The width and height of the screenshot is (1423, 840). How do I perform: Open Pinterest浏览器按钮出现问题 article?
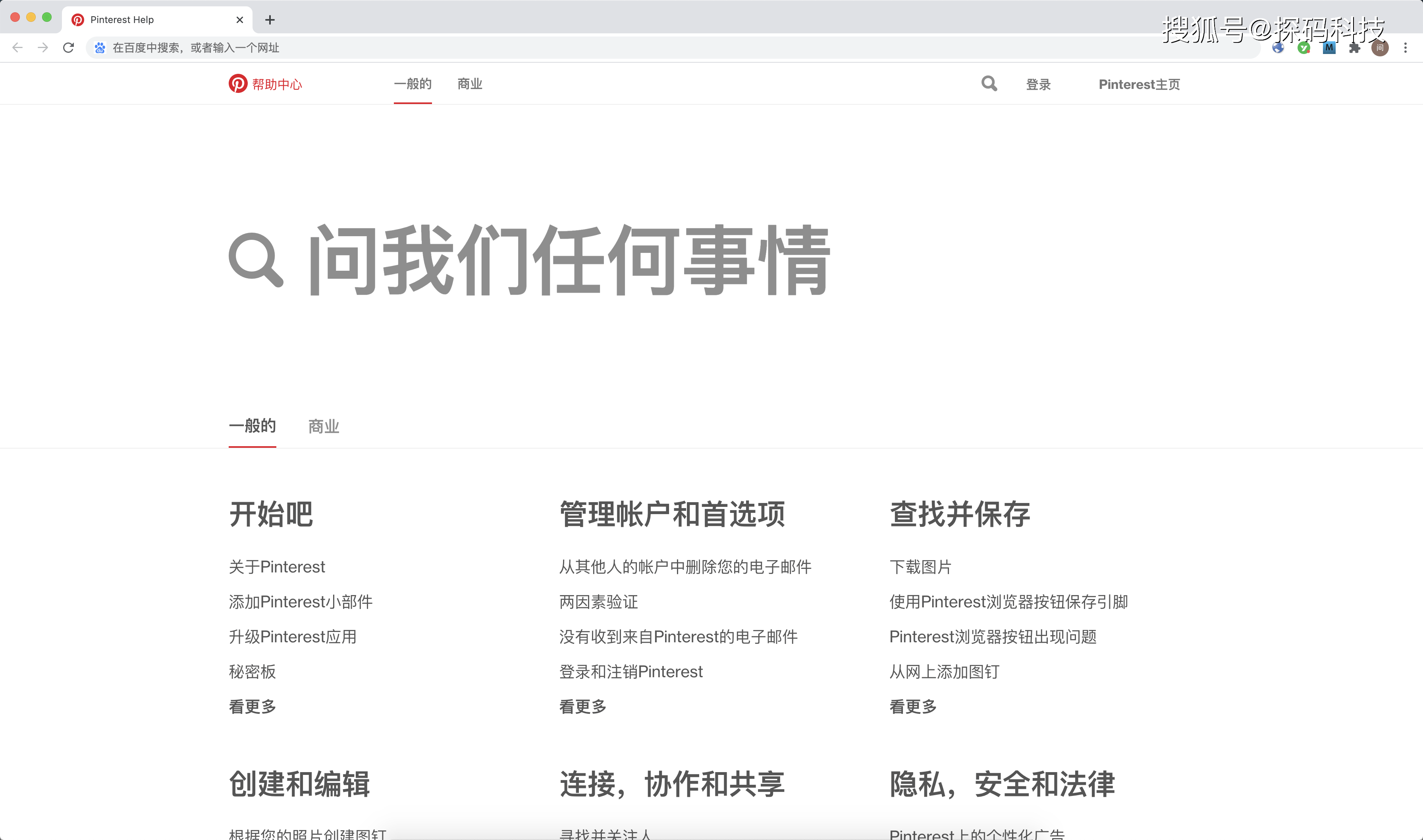click(x=993, y=637)
